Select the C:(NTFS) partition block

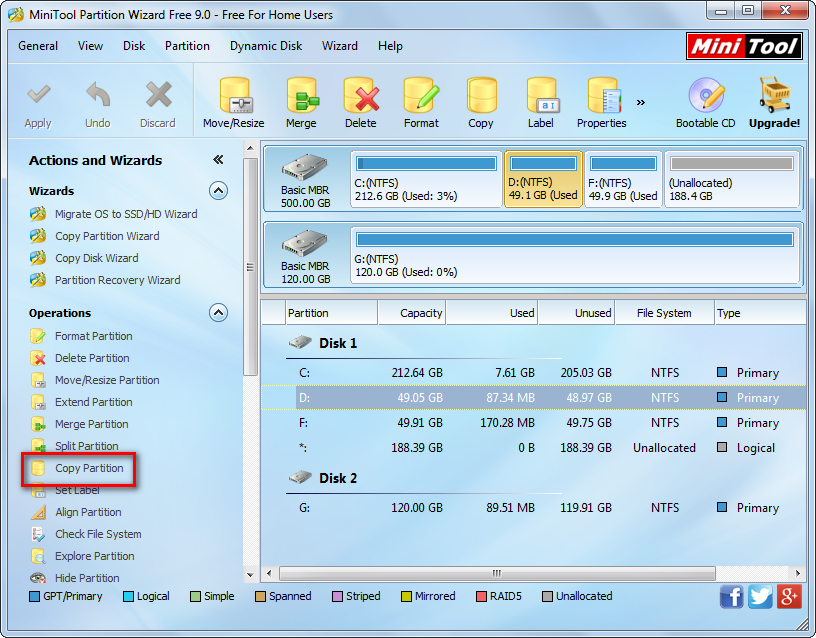pyautogui.click(x=426, y=180)
